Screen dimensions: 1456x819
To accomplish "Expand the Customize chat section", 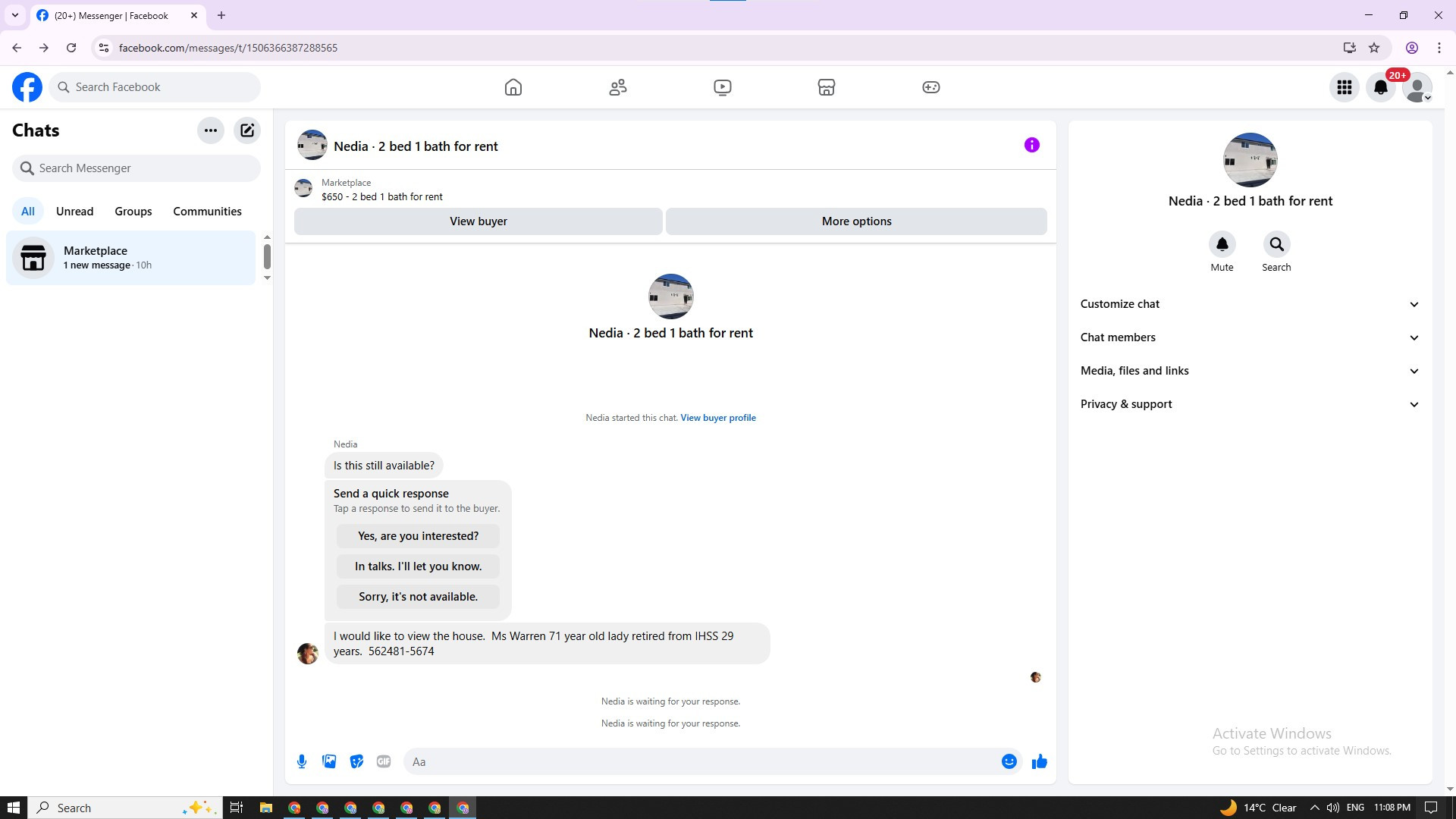I will (1250, 304).
